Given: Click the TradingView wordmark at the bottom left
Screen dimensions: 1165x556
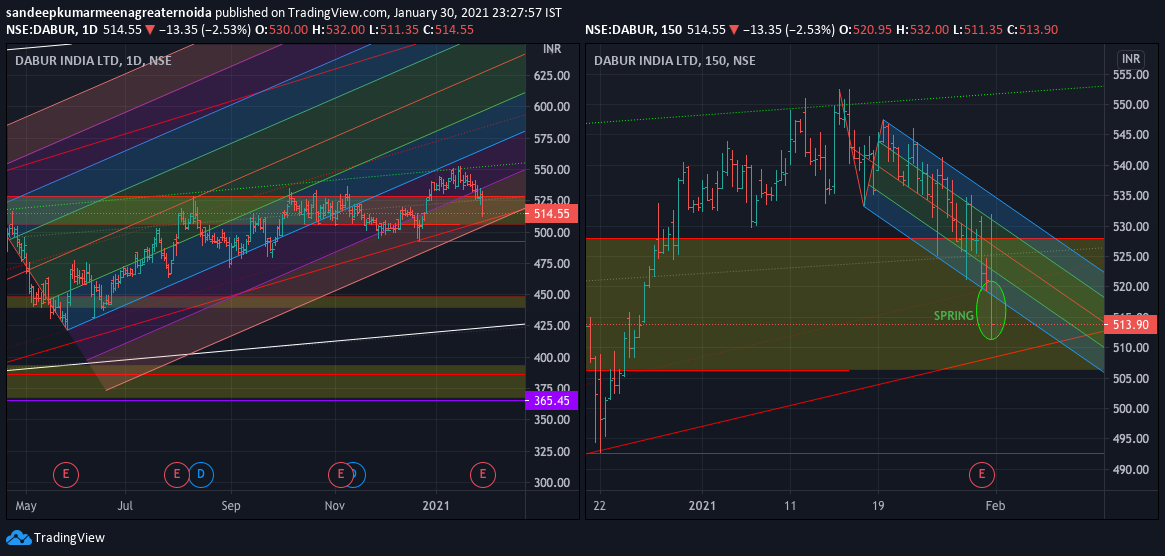Looking at the screenshot, I should (70, 537).
